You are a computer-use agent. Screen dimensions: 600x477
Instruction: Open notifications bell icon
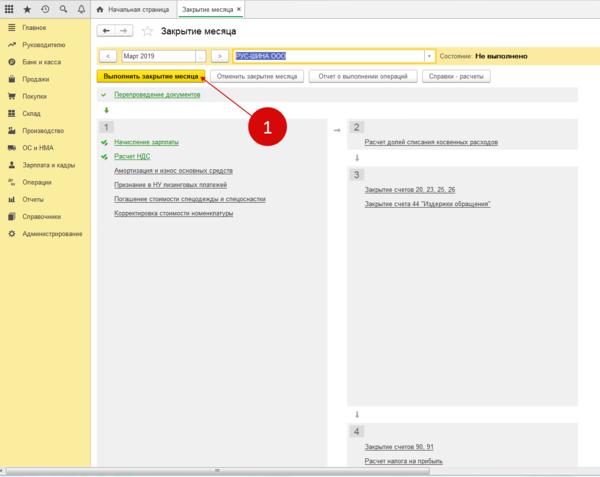(x=81, y=9)
